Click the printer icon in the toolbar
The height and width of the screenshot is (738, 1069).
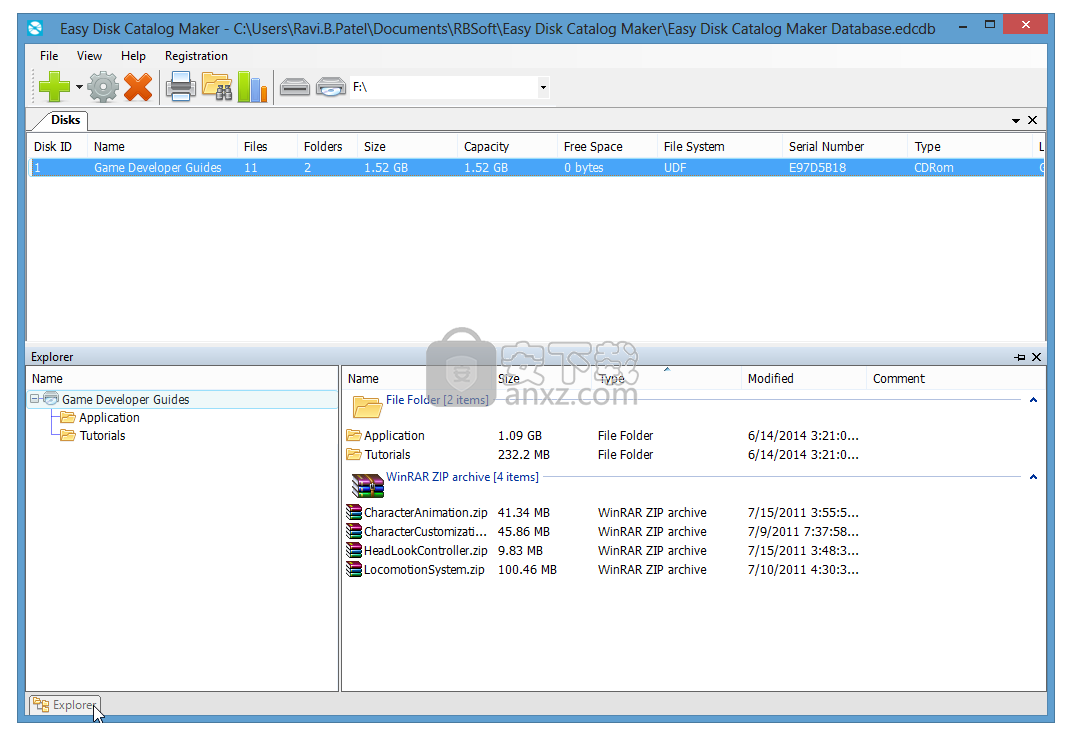click(181, 87)
